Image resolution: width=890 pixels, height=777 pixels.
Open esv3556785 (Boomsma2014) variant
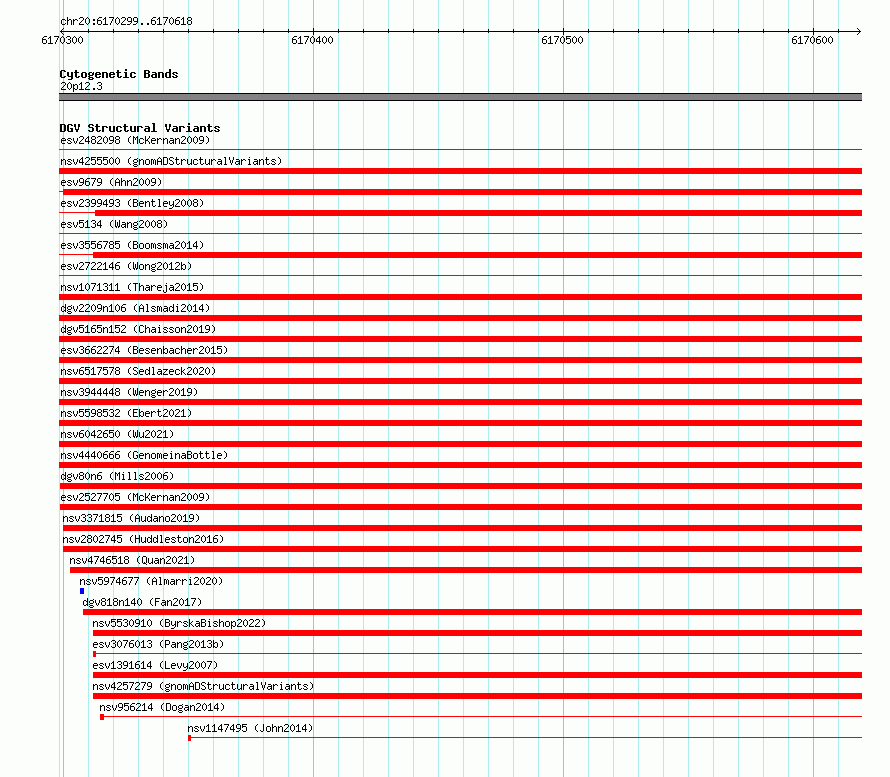point(132,245)
